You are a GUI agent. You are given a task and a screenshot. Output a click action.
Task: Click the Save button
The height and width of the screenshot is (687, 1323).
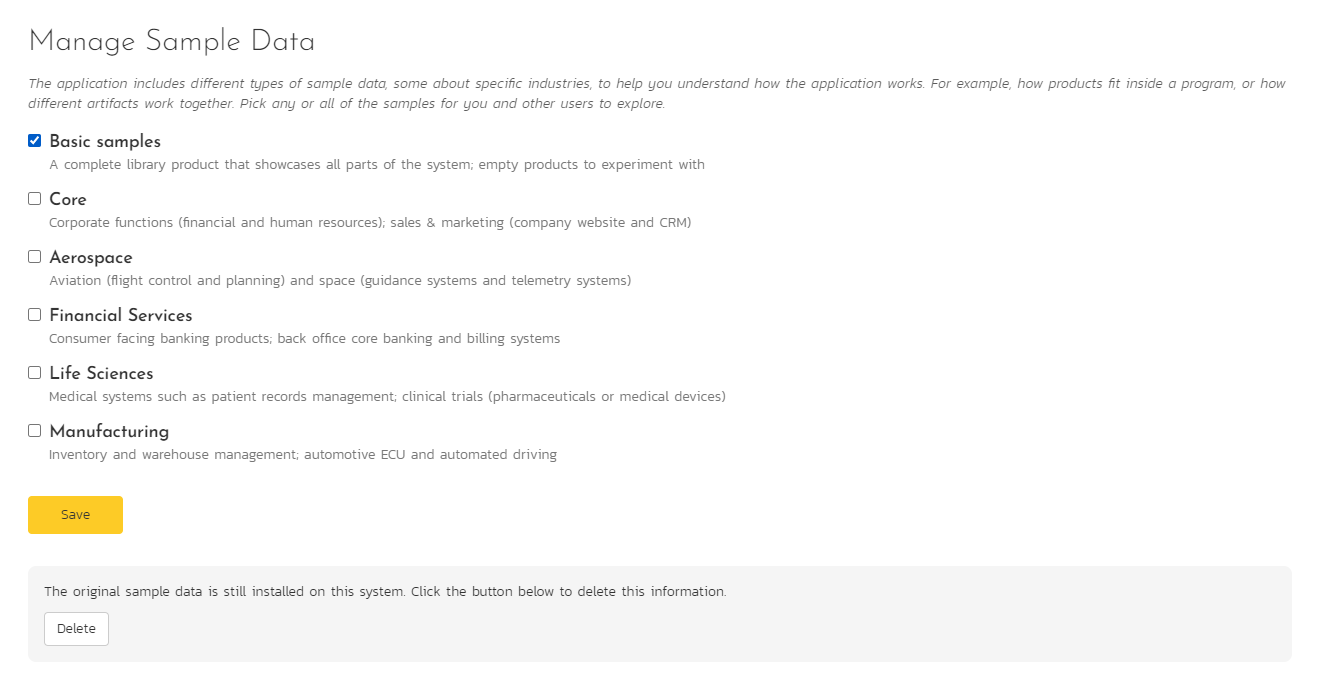75,515
